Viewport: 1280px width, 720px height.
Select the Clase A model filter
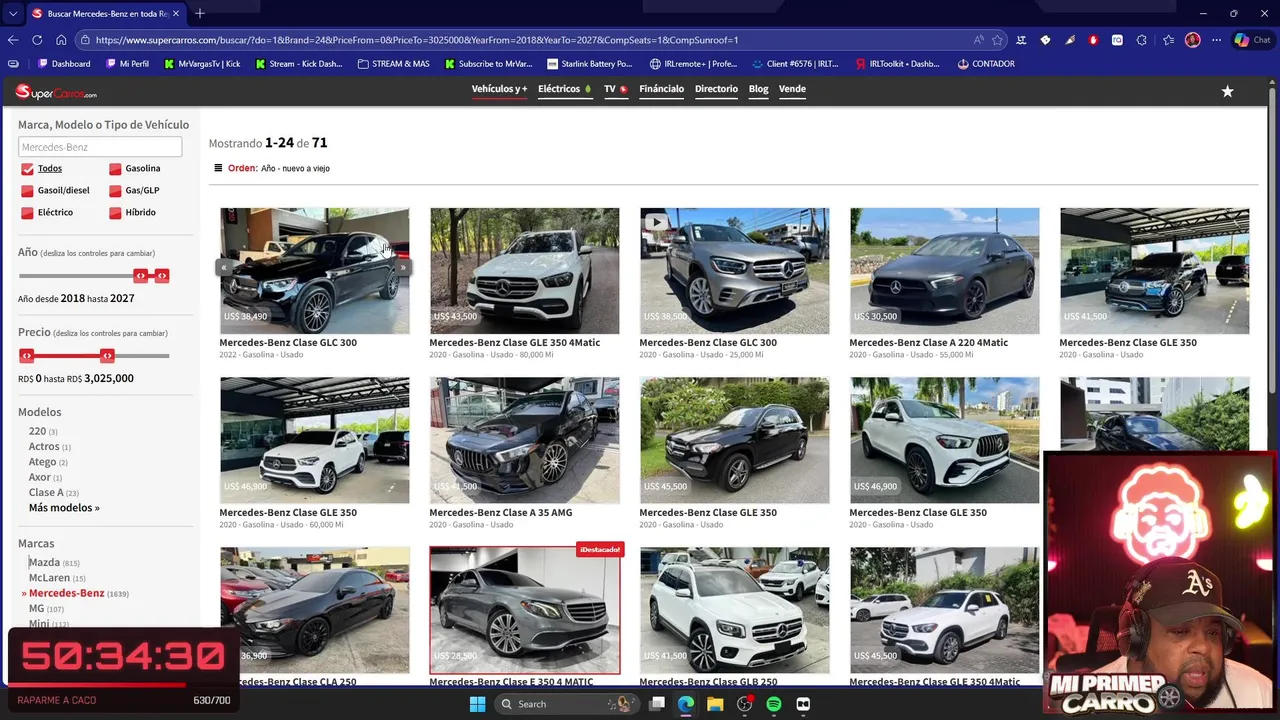46,492
